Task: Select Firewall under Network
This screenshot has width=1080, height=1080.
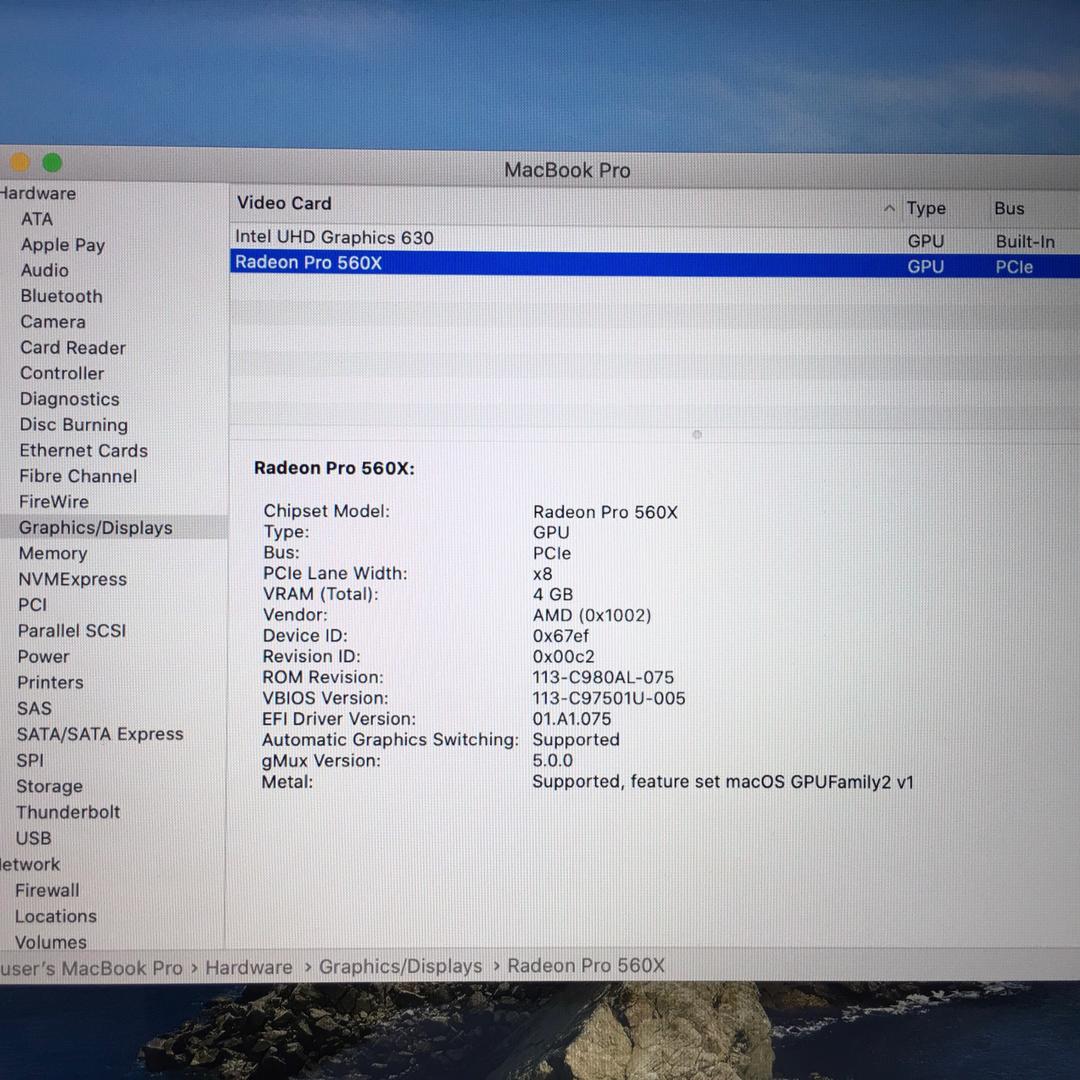Action: tap(47, 890)
